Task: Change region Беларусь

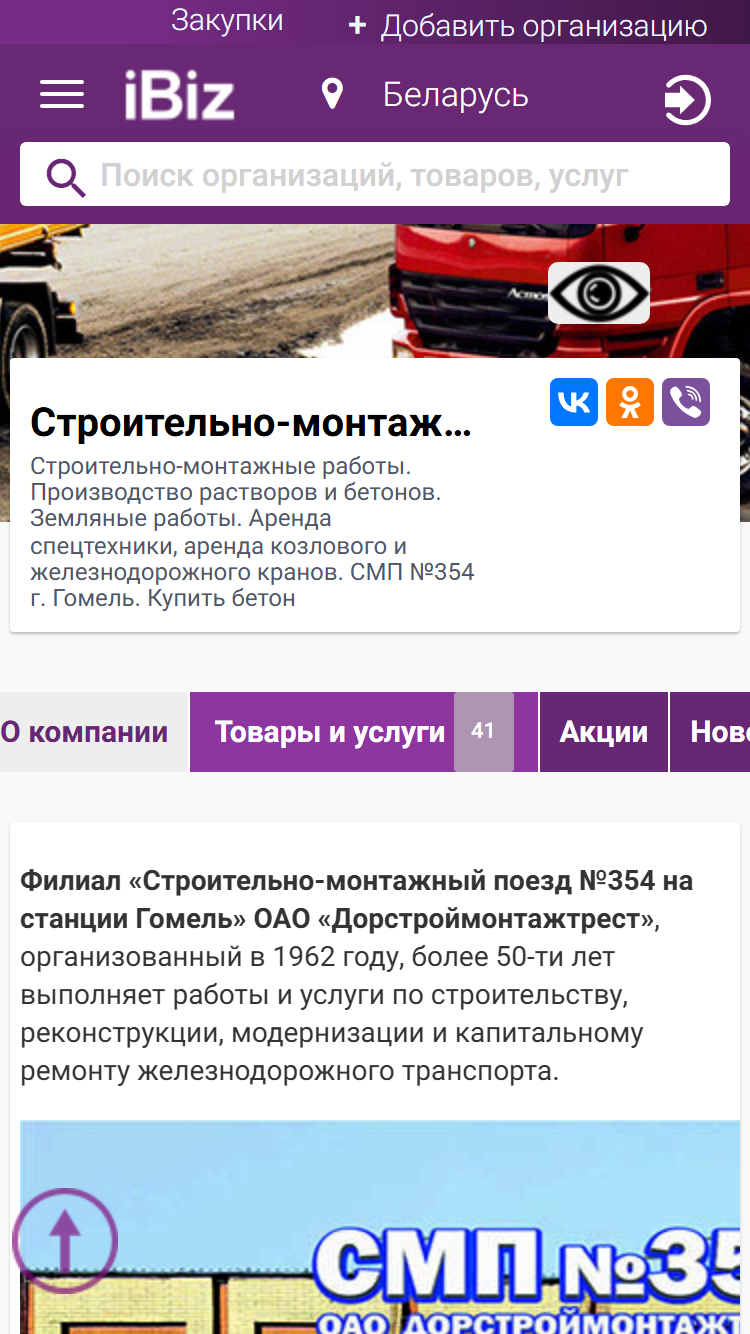Action: 455,95
